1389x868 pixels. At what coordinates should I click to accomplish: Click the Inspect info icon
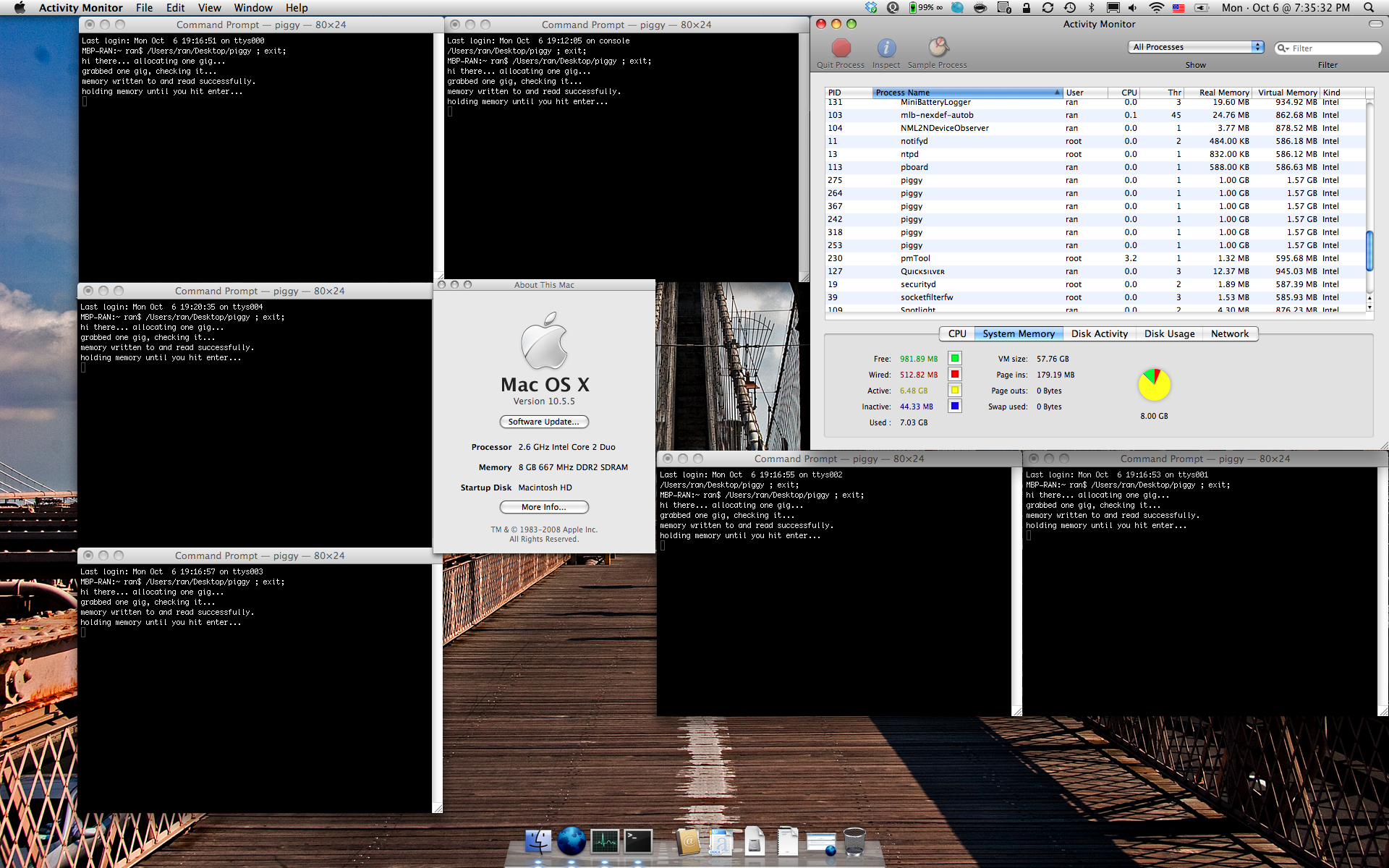point(886,48)
